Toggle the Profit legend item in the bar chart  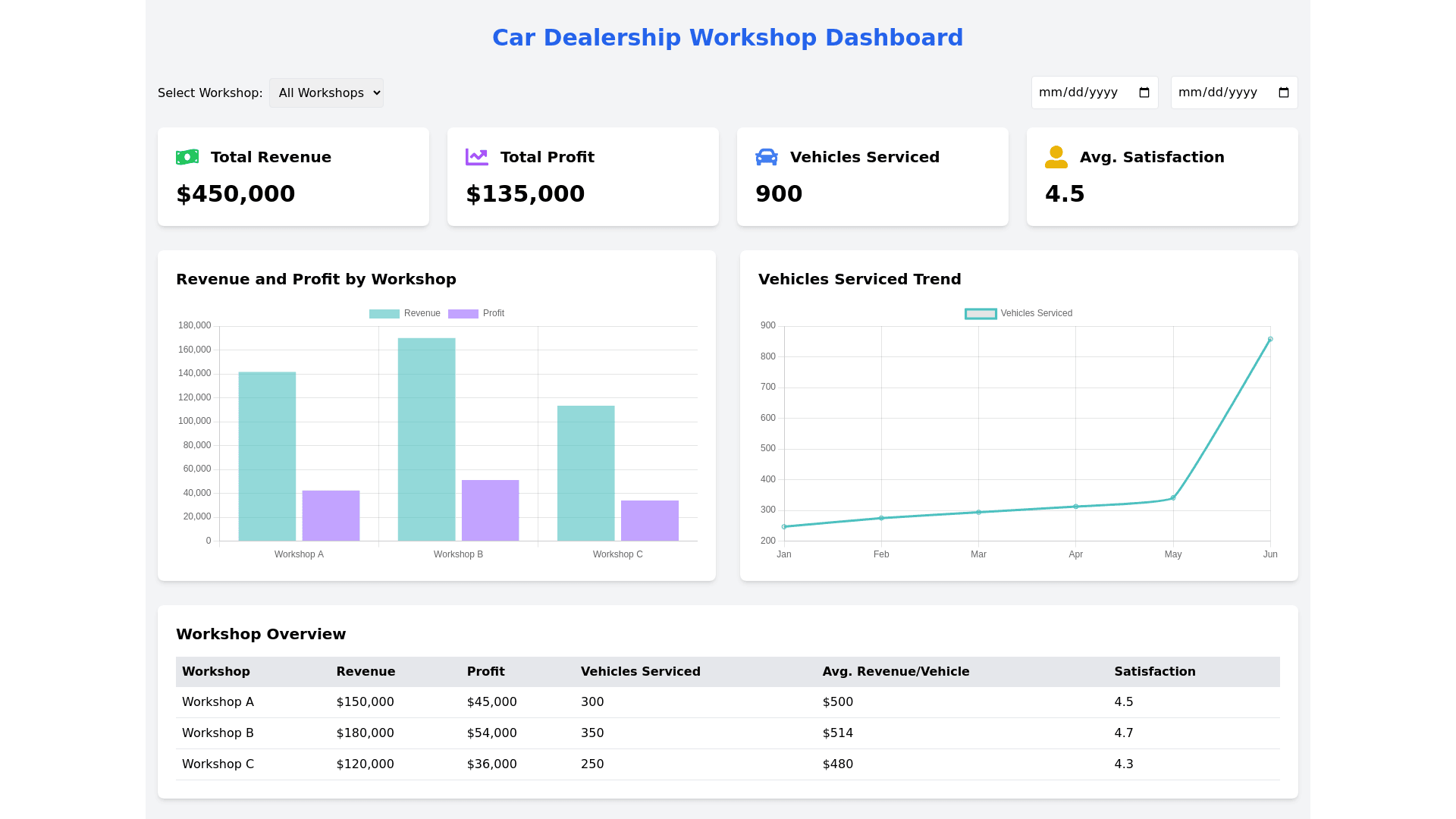(x=476, y=314)
